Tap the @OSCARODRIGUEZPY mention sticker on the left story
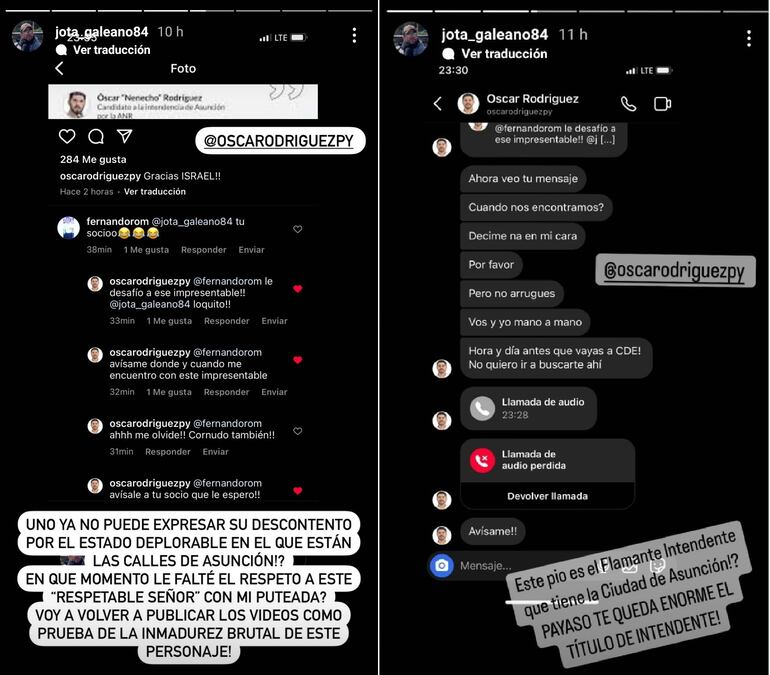770x675 pixels. click(x=280, y=141)
